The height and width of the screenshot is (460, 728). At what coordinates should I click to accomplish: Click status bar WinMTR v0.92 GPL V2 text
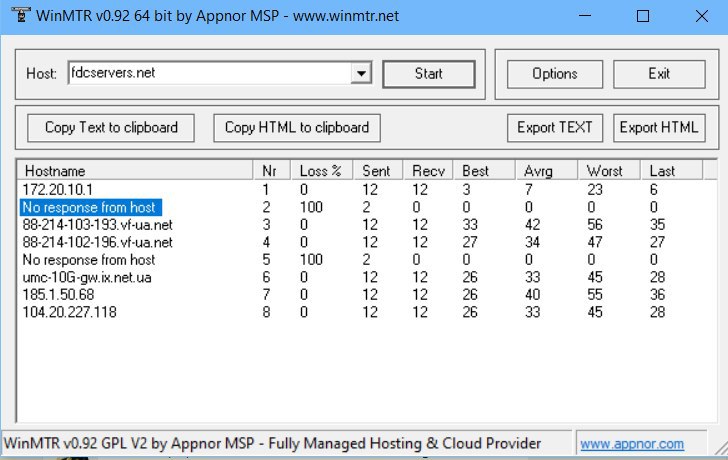coord(273,444)
